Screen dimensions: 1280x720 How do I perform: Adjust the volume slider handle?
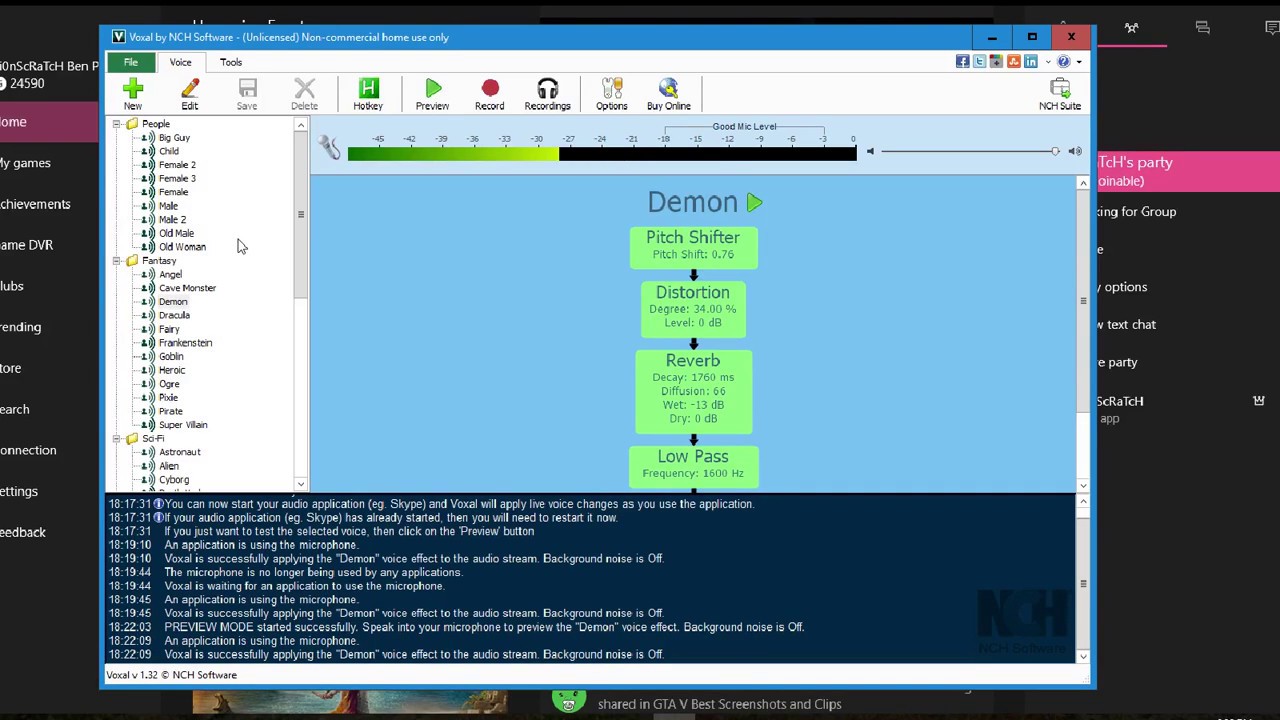[x=1055, y=151]
